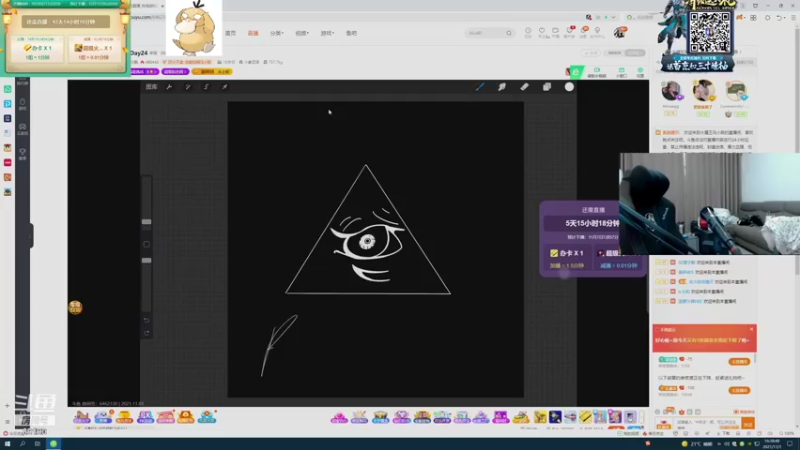Click the third viewer avatar in ranking
Image resolution: width=800 pixels, height=450 pixels.
pos(735,91)
